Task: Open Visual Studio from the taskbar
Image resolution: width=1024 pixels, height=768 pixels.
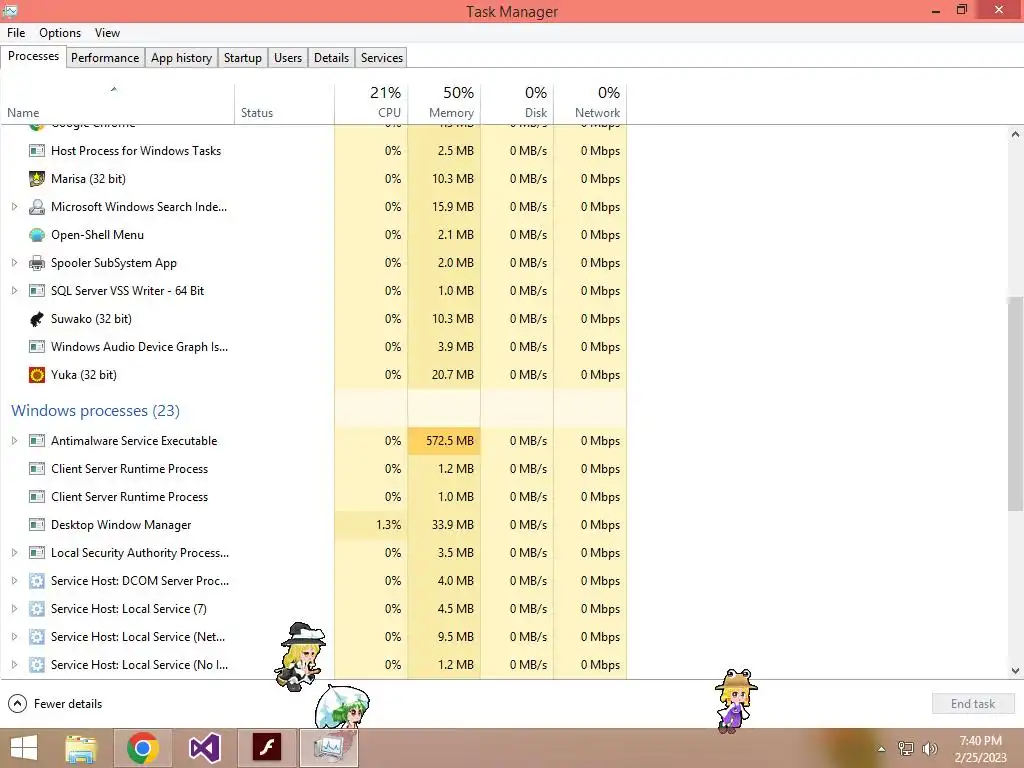Action: coord(204,748)
